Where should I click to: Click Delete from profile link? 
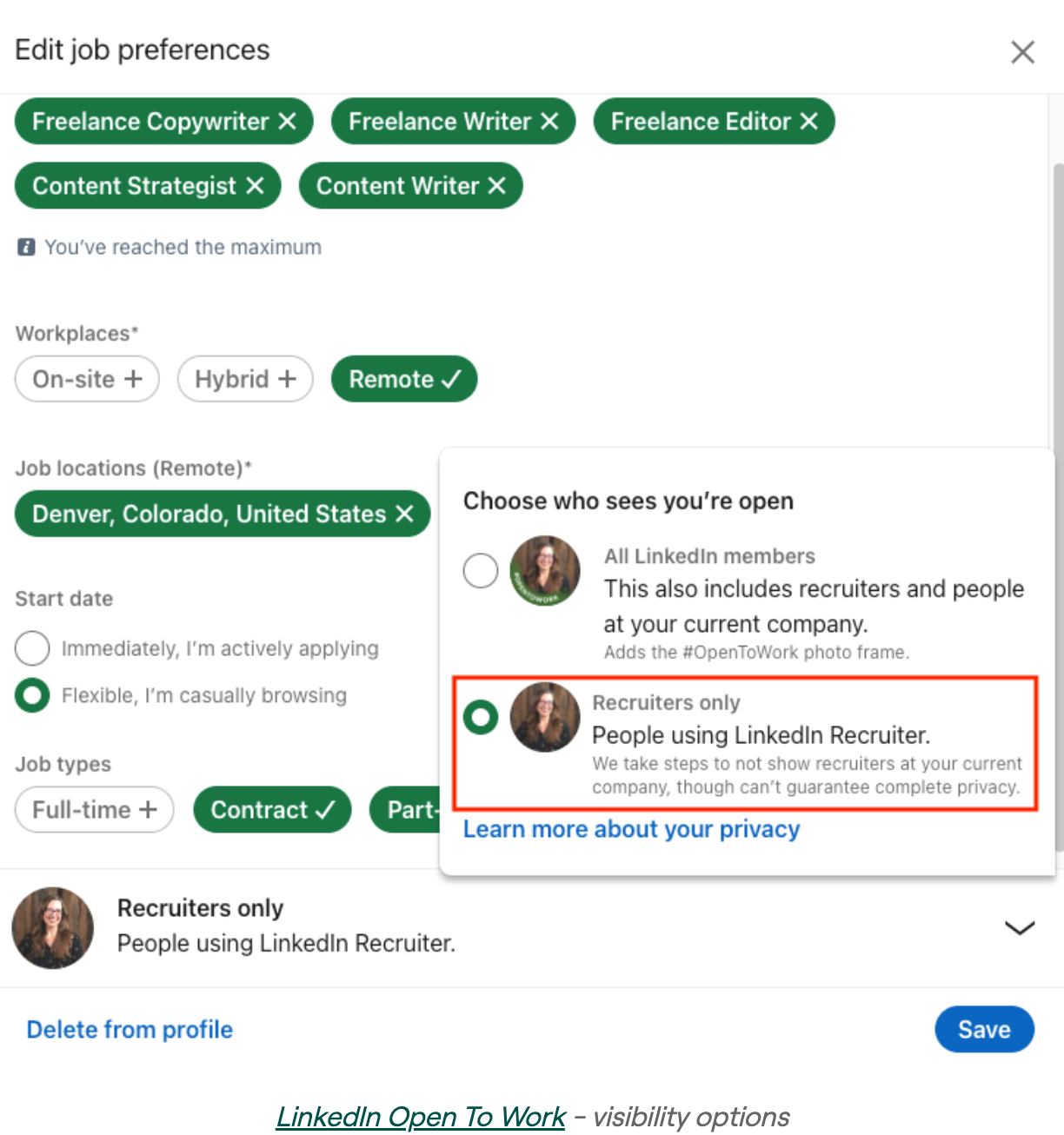point(130,1030)
